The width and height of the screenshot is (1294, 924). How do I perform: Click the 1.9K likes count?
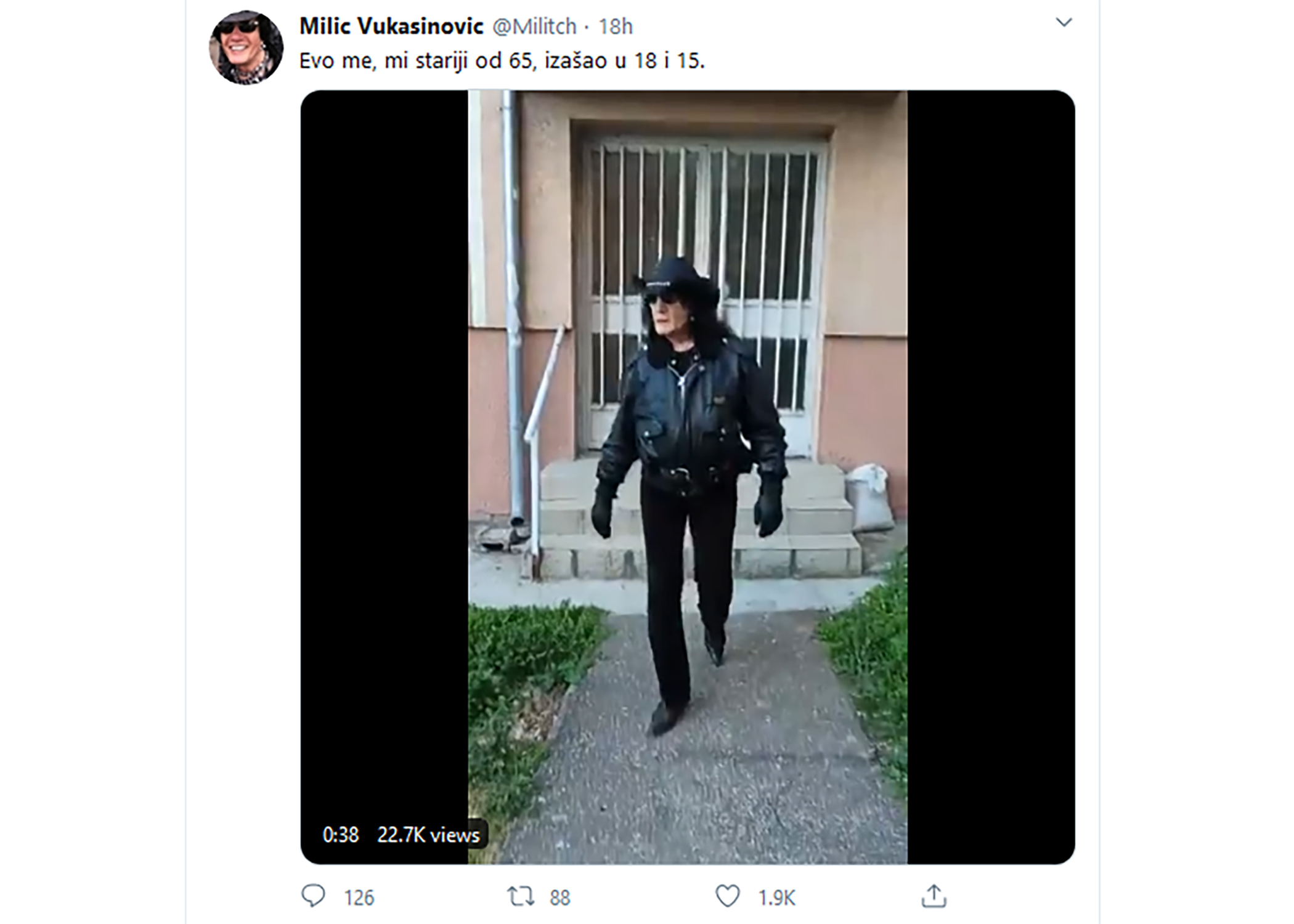(x=776, y=898)
